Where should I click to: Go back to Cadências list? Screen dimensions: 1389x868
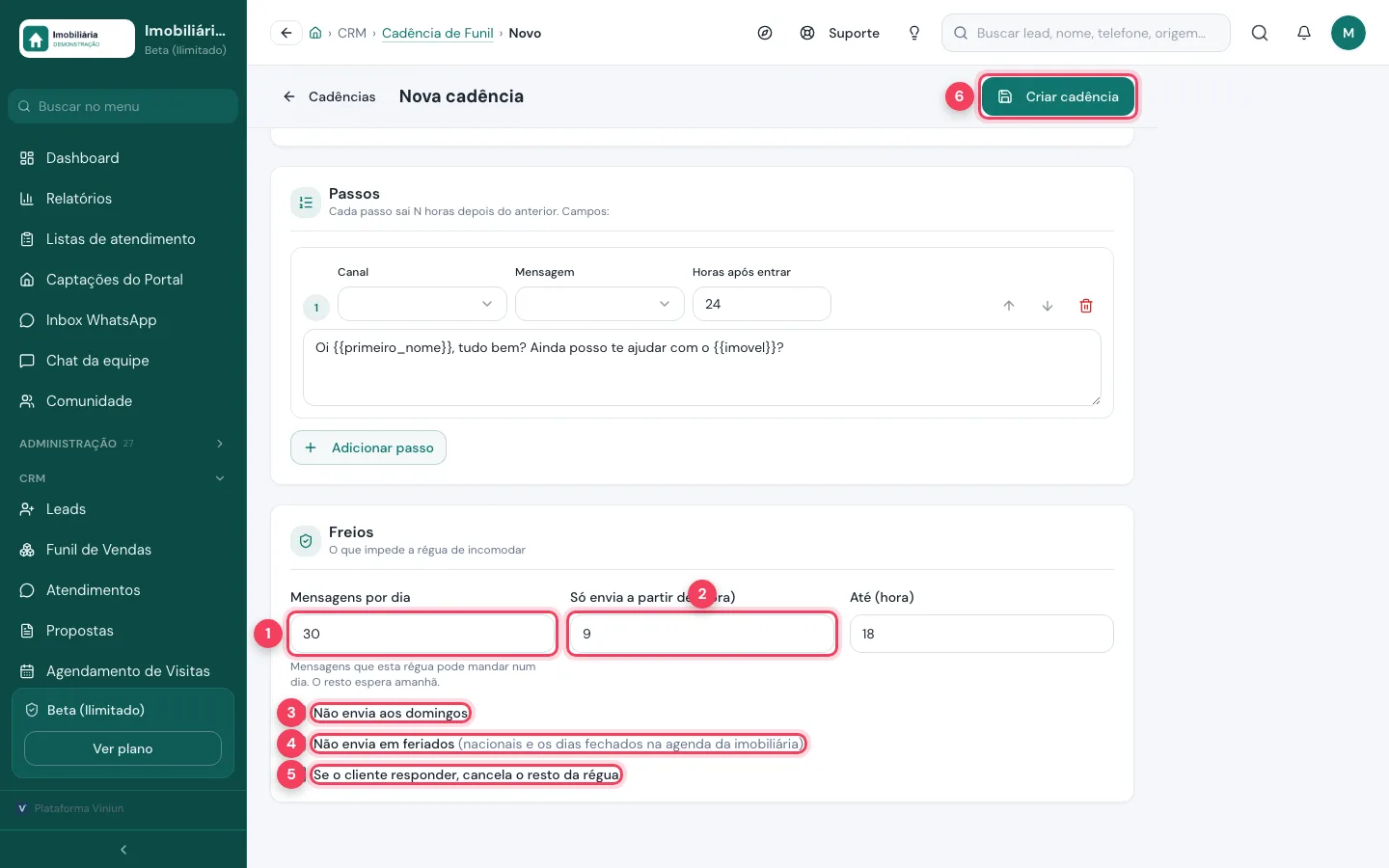pos(329,96)
